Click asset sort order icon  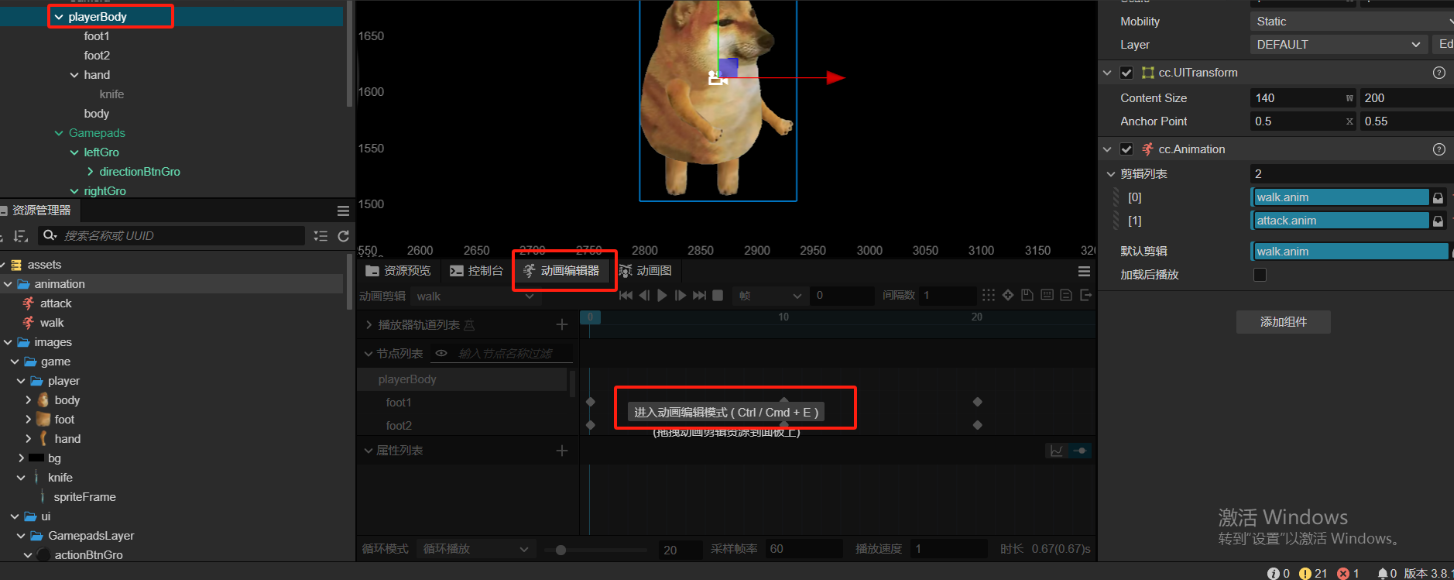point(22,236)
